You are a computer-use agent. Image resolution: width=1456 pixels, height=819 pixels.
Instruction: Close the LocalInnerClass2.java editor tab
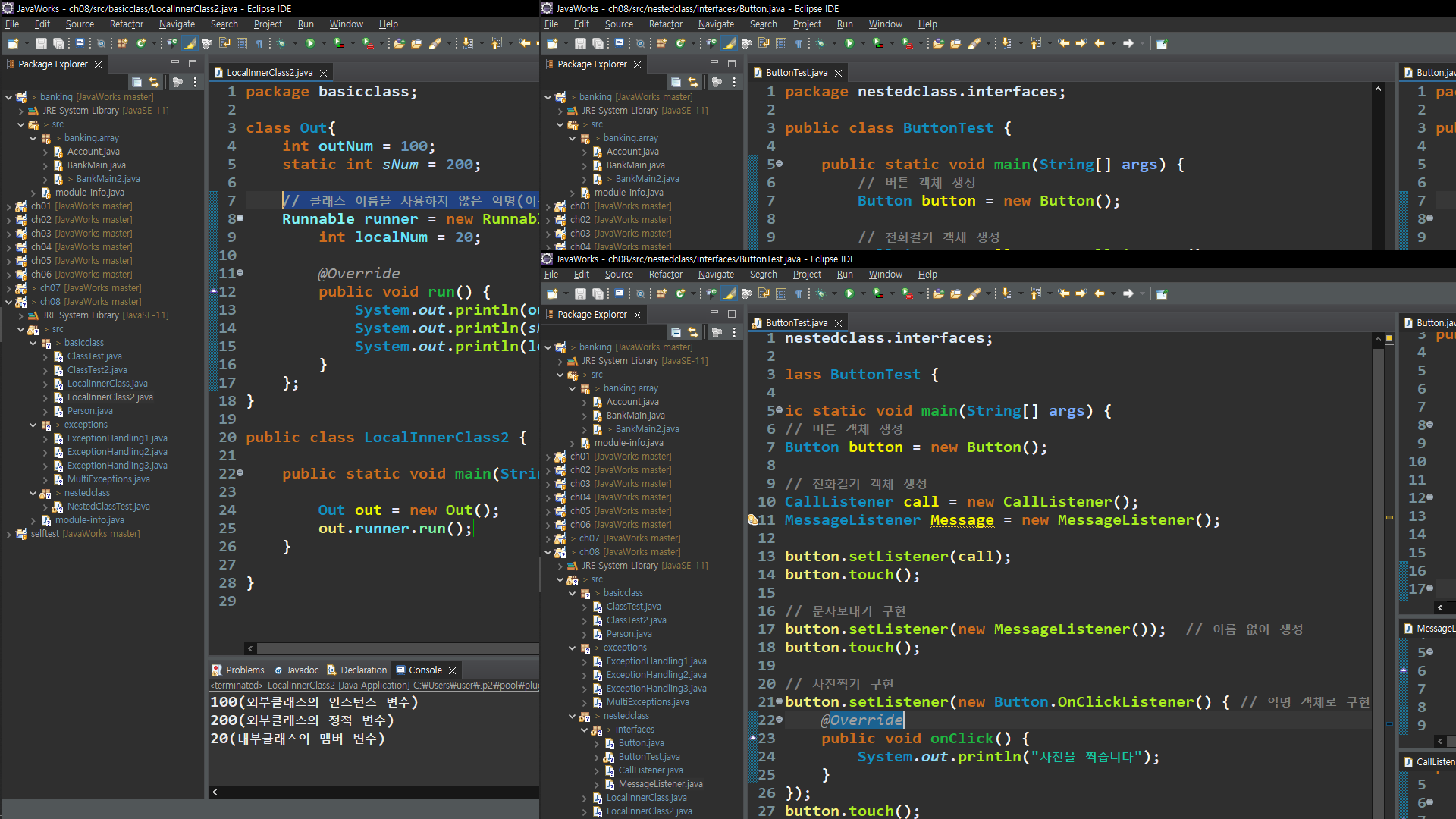(x=324, y=73)
